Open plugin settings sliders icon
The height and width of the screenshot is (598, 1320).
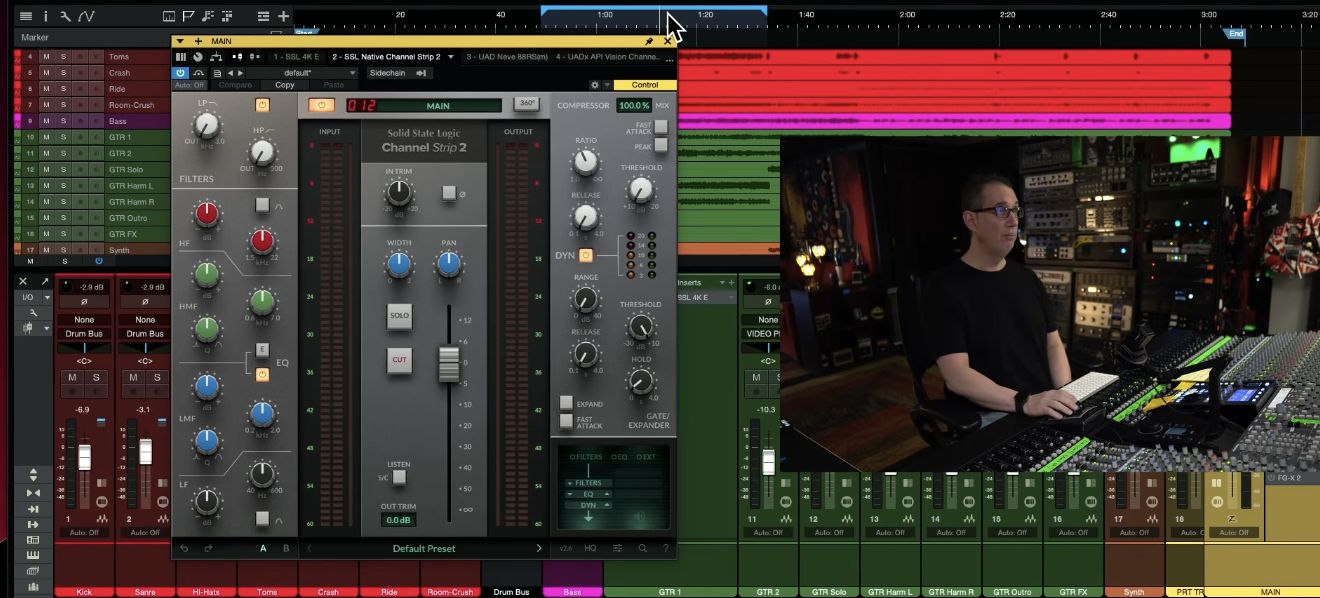[x=617, y=548]
